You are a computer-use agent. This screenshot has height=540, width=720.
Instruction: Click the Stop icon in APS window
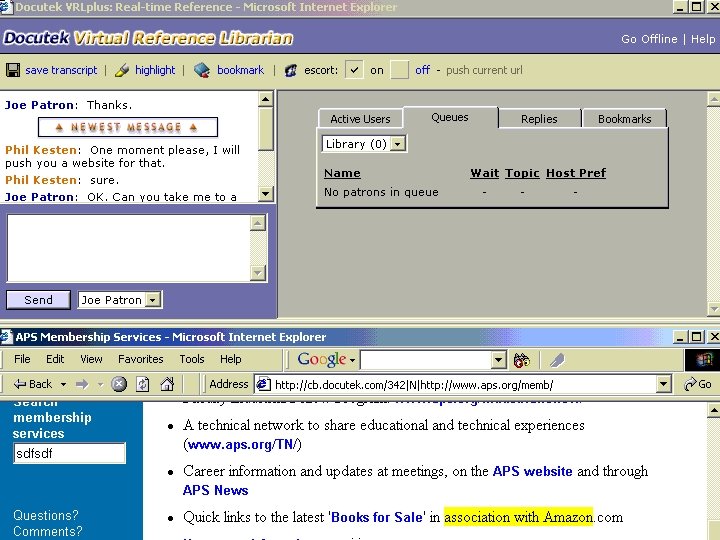119,384
